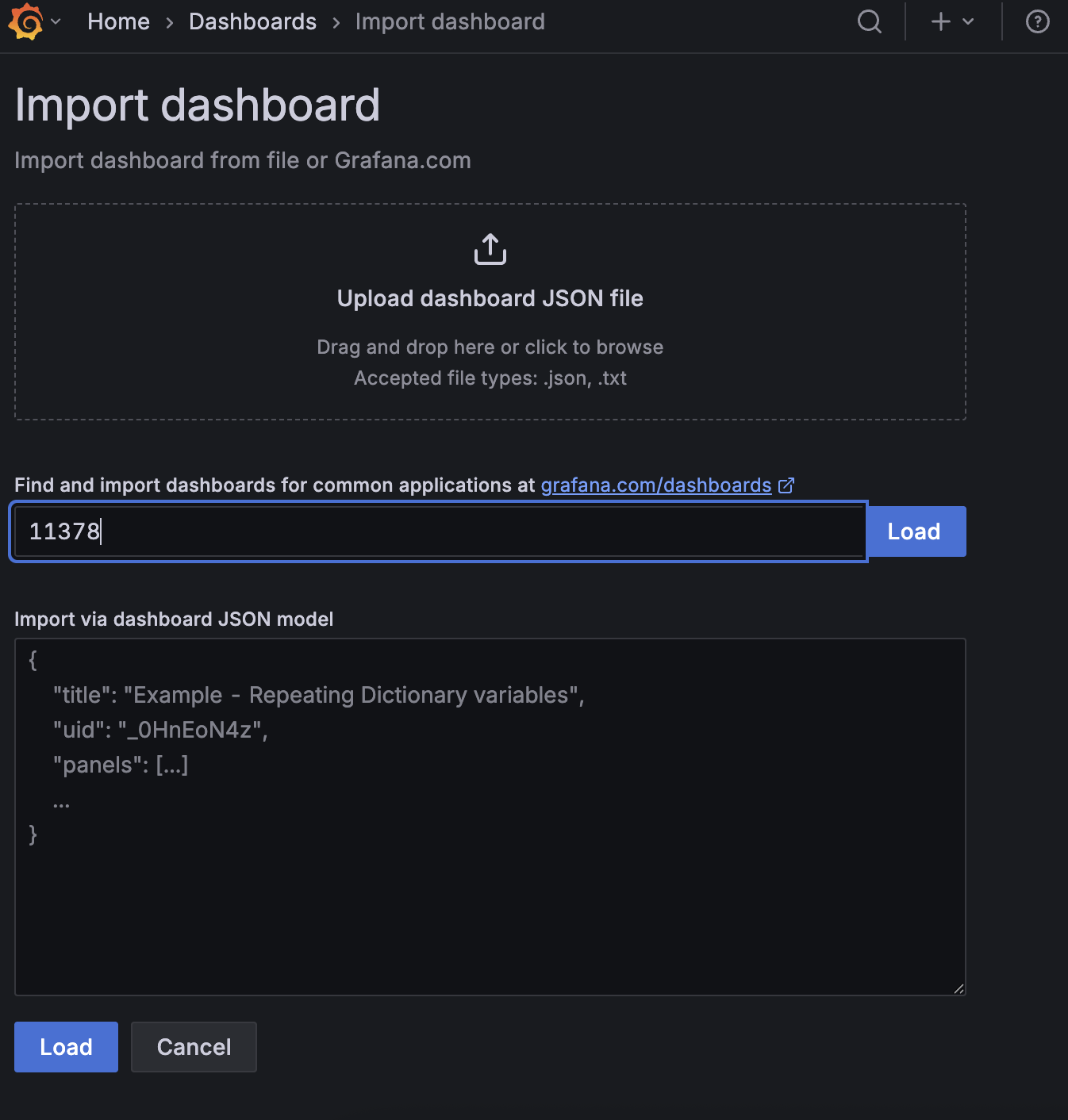Click the bottom Load button
The width and height of the screenshot is (1068, 1120).
tap(66, 1047)
